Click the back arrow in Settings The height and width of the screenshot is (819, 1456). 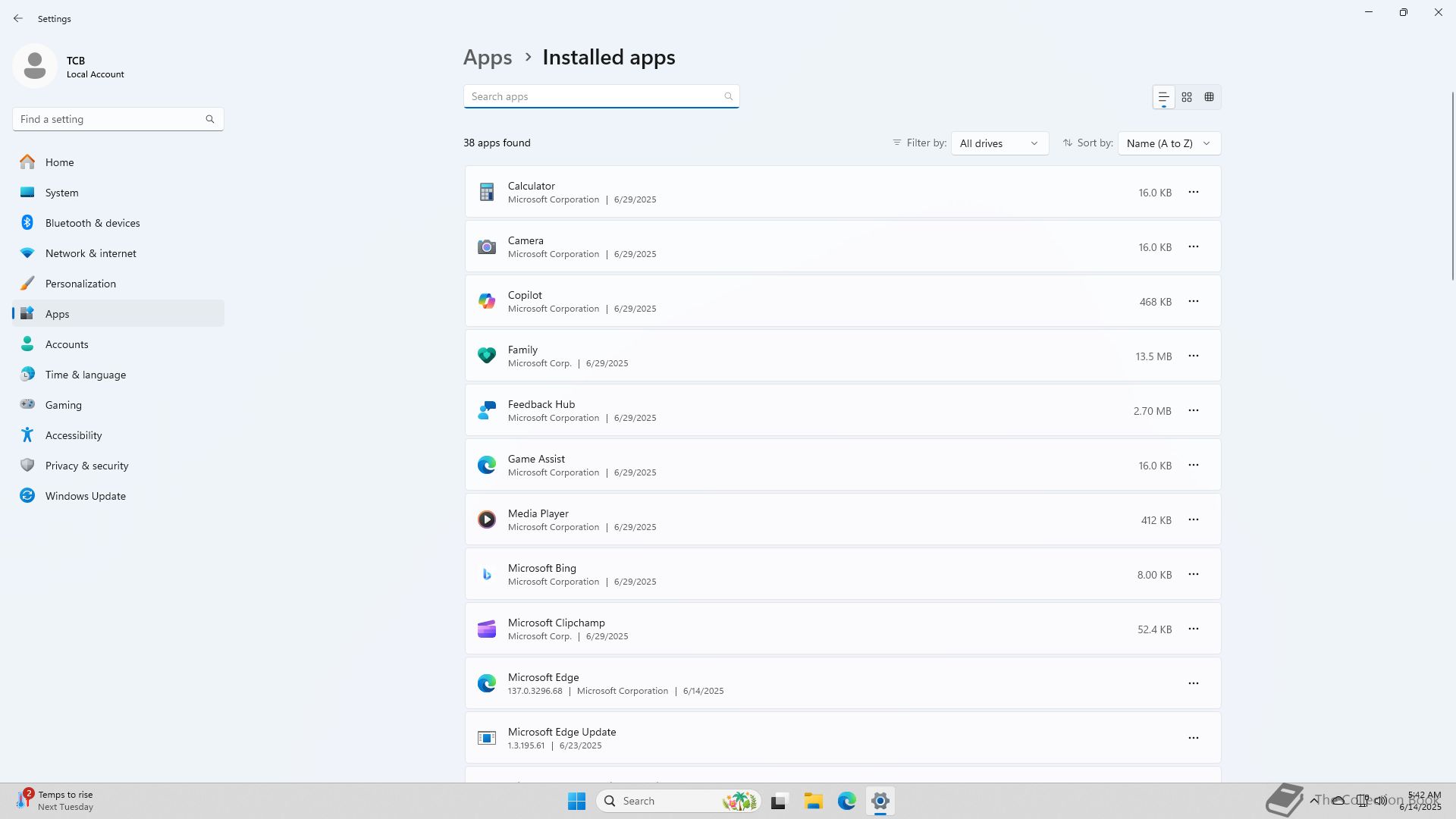[18, 18]
